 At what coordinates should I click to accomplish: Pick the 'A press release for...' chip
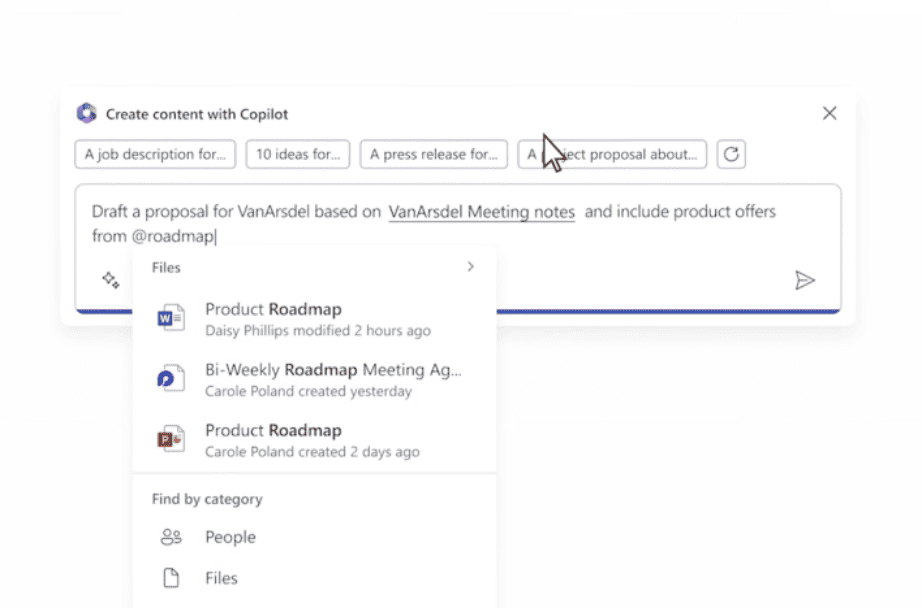click(433, 154)
